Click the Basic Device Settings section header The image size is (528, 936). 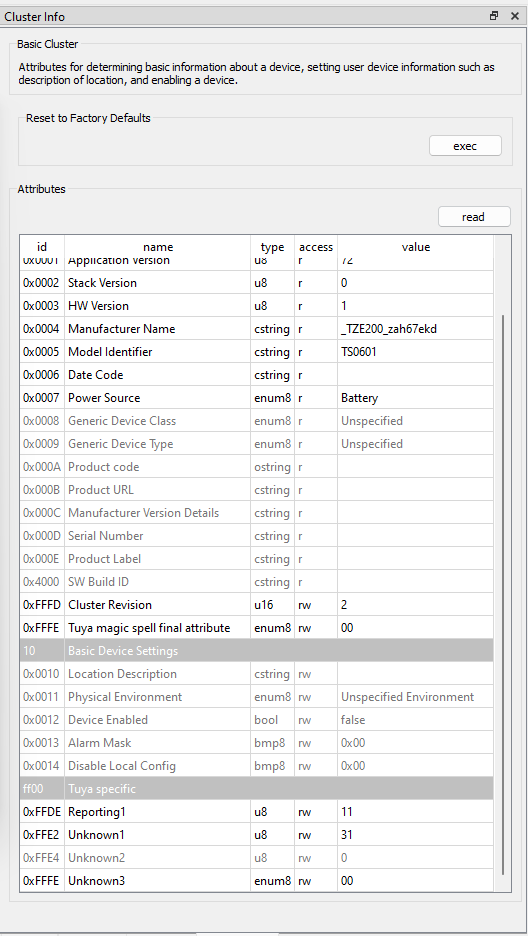(x=257, y=651)
